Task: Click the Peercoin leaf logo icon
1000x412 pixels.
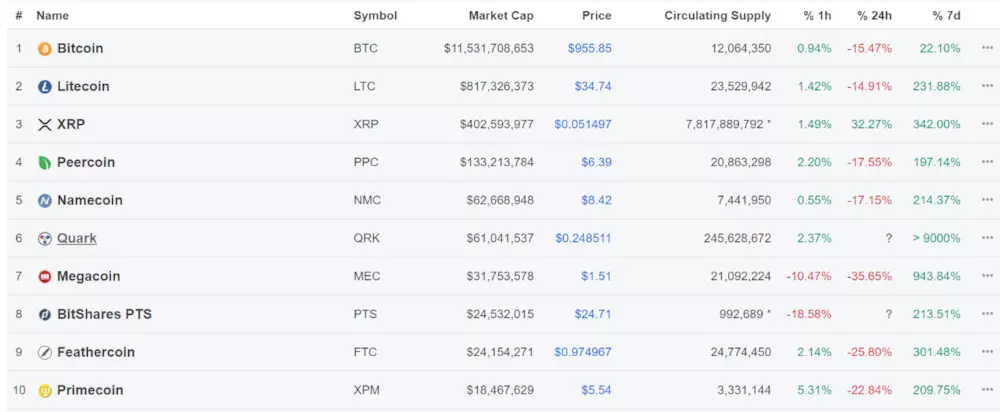Action: [45, 163]
